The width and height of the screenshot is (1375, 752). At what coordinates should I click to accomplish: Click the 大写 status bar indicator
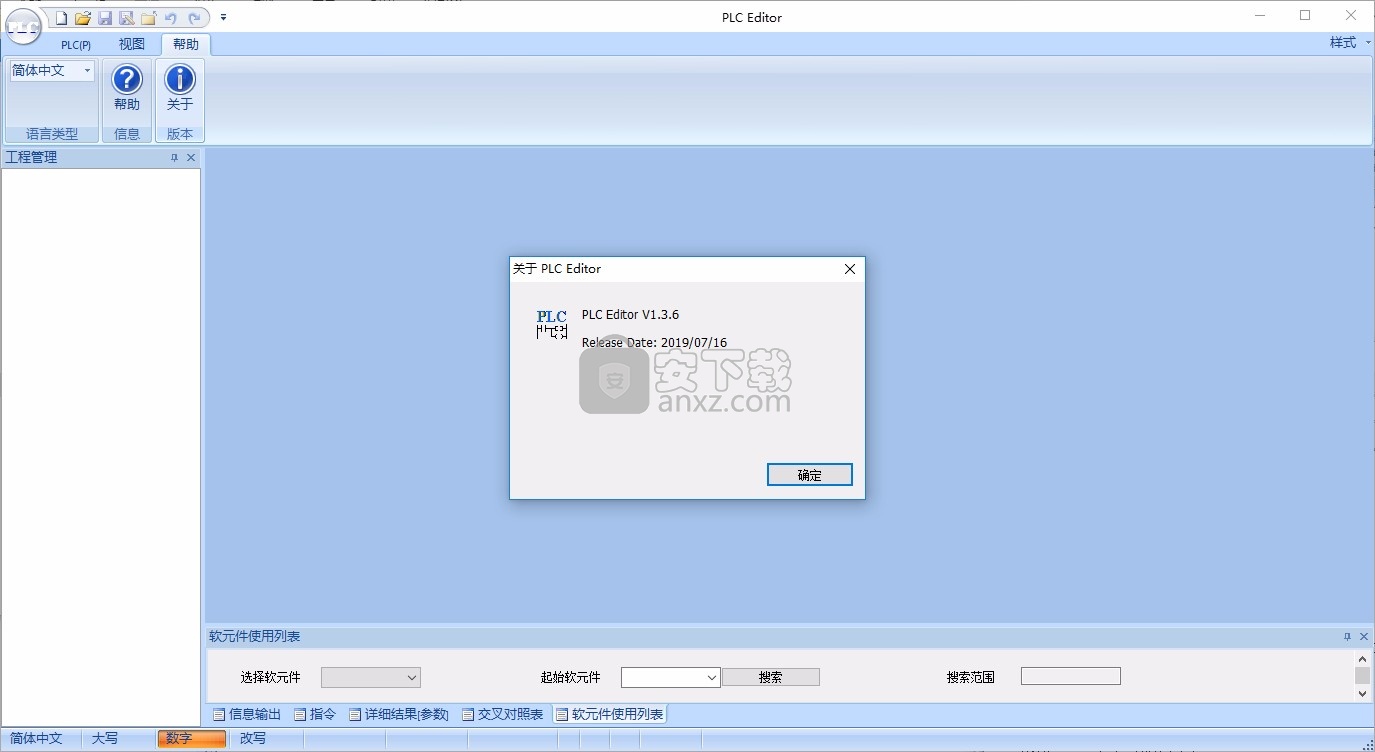pyautogui.click(x=105, y=739)
